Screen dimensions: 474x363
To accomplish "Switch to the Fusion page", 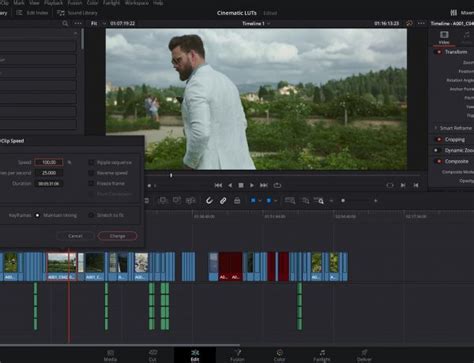I will coord(237,355).
